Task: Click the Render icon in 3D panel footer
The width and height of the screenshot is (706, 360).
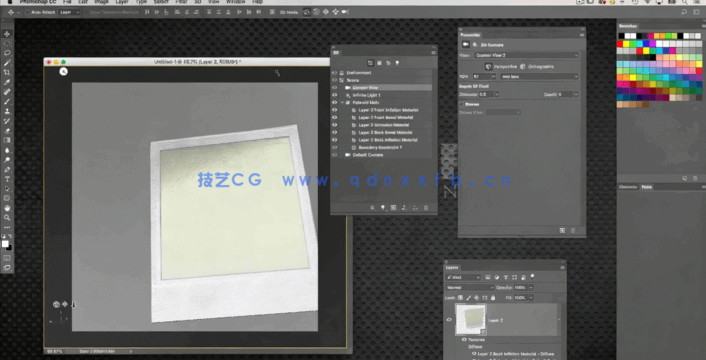Action: pos(394,208)
